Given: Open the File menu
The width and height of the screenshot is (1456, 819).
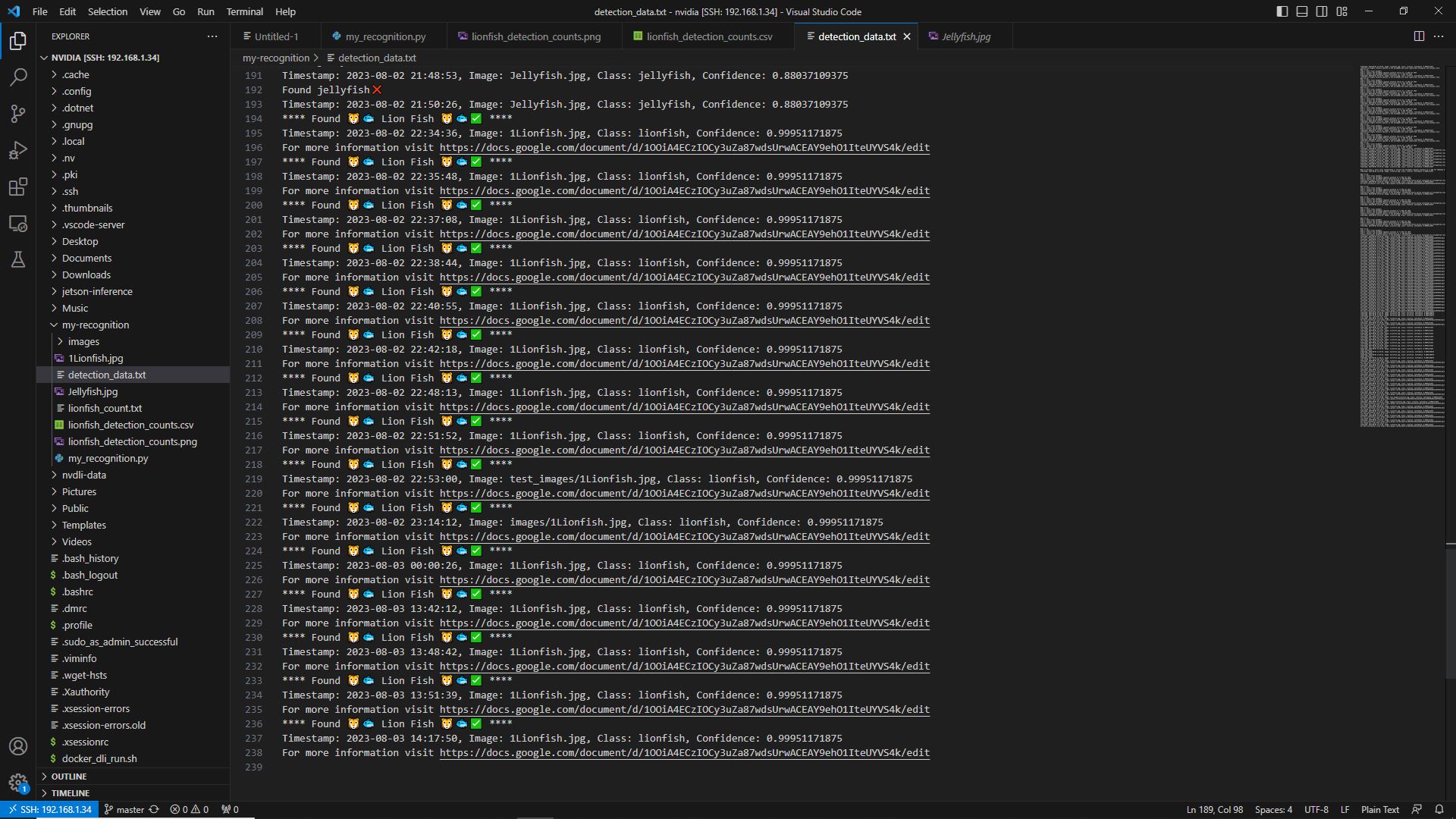Looking at the screenshot, I should point(40,11).
